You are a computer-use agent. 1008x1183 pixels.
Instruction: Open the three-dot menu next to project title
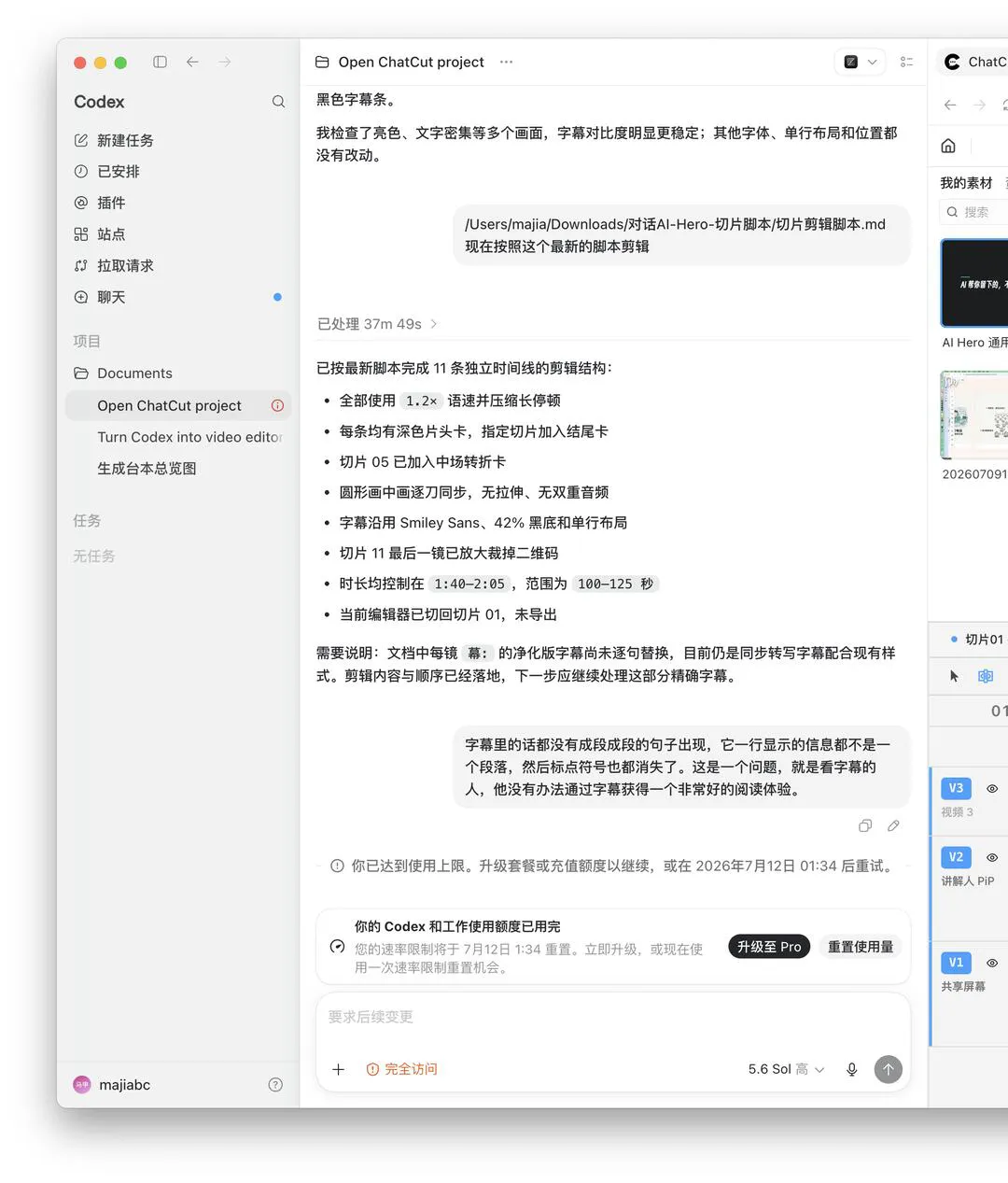tap(506, 62)
